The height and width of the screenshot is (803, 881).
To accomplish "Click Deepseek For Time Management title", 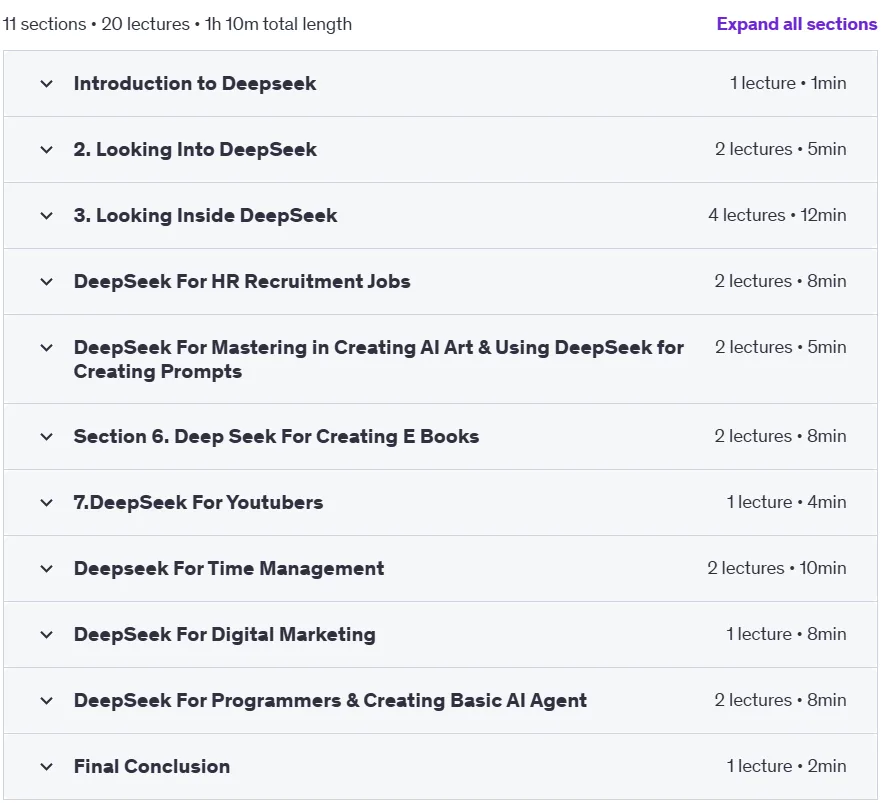I will [x=229, y=569].
